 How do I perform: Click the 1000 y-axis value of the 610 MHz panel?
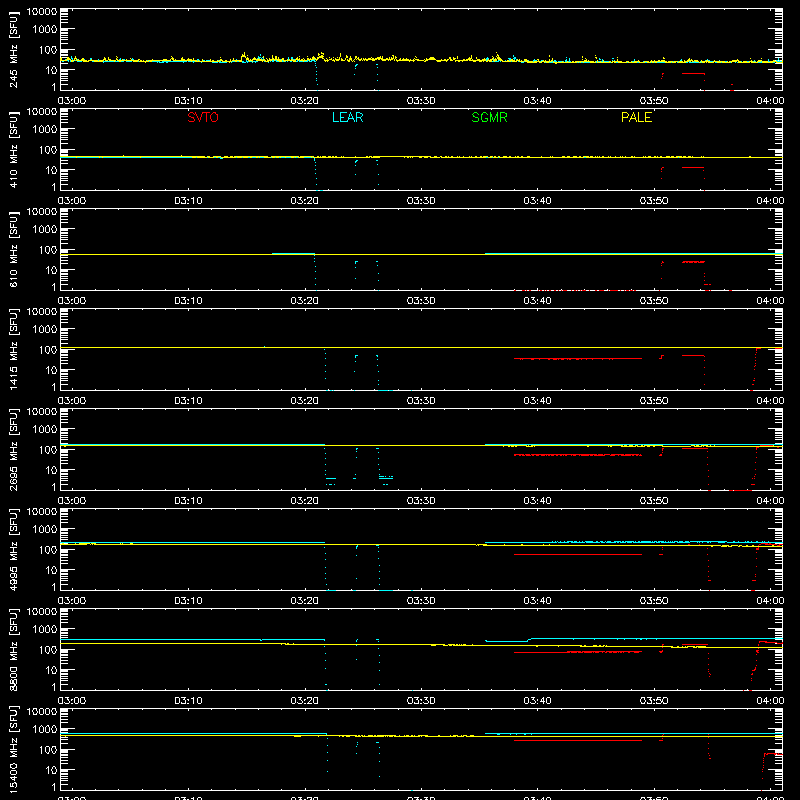click(x=45, y=229)
